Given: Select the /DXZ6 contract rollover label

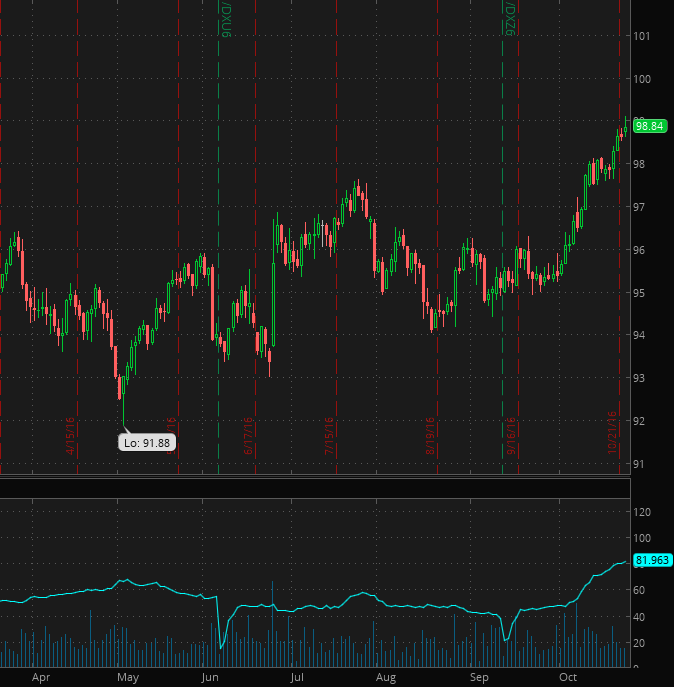Looking at the screenshot, I should pos(509,19).
